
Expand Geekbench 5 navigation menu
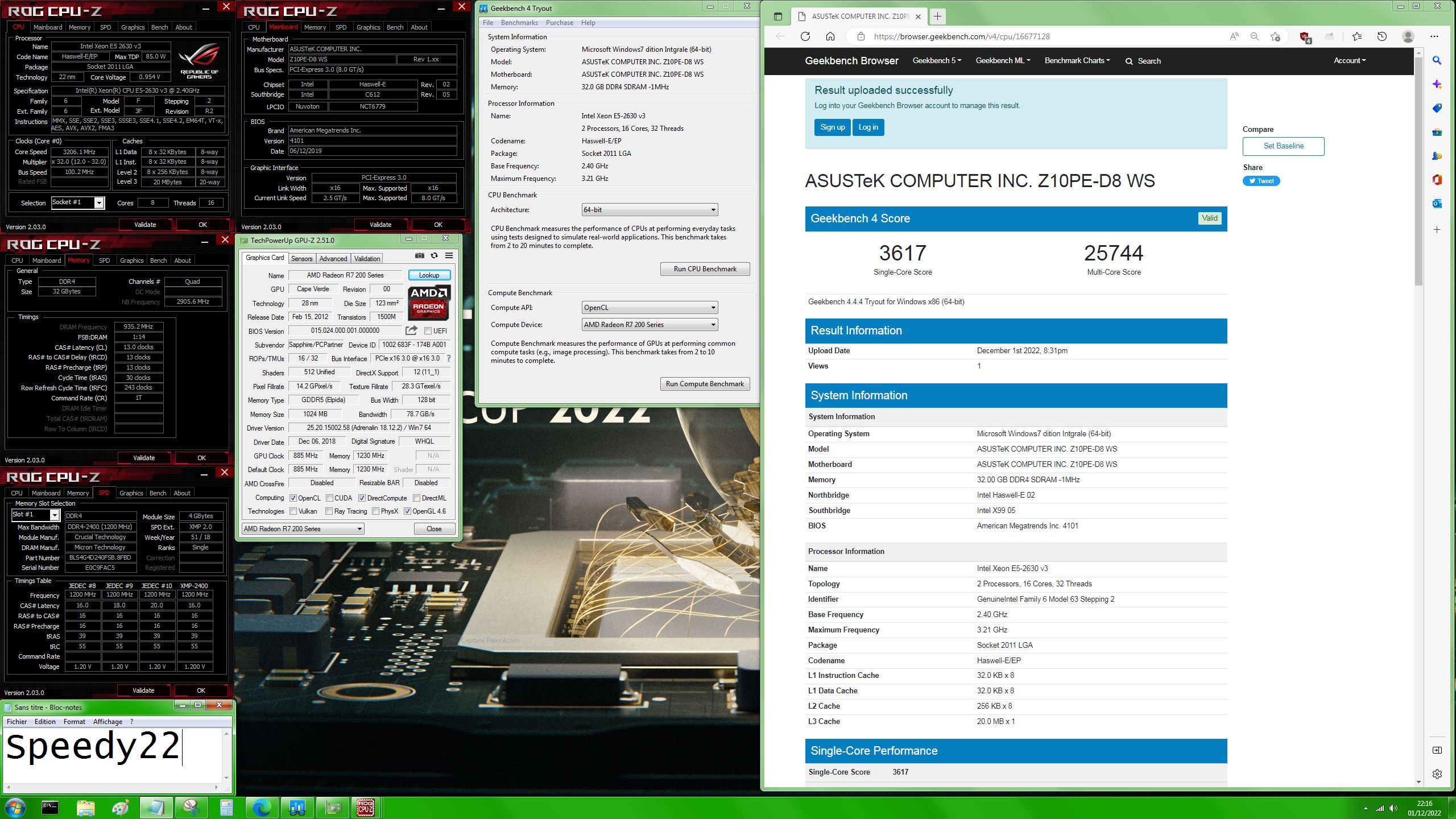click(x=937, y=60)
